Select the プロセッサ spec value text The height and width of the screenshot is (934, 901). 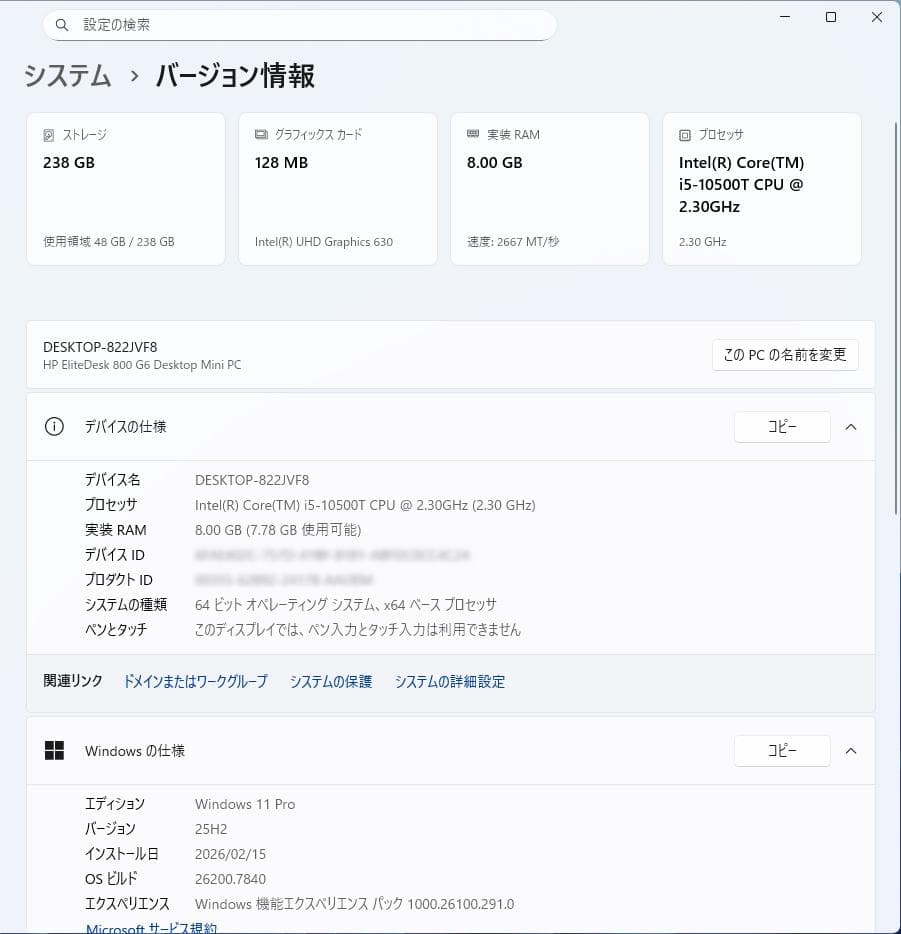pos(365,505)
